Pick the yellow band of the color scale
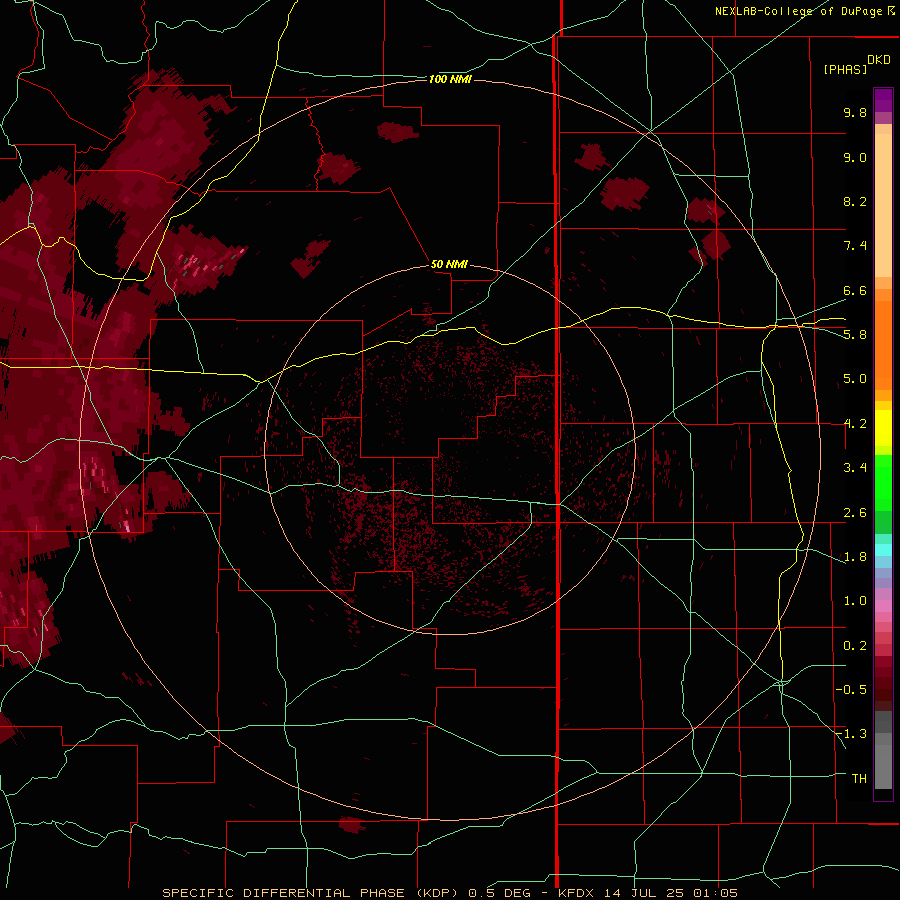Screen dimensions: 900x900 [883, 428]
